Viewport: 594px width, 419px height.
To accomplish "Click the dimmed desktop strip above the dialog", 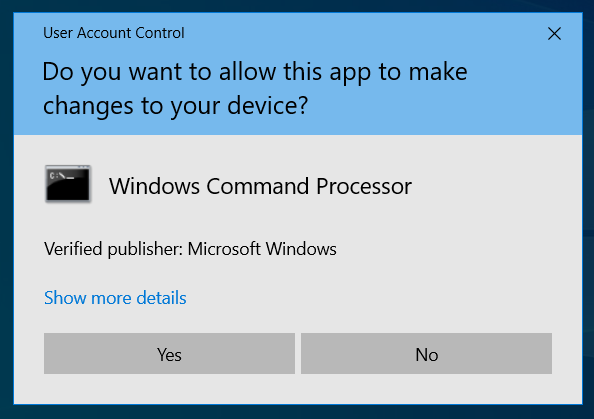I will click(x=297, y=6).
